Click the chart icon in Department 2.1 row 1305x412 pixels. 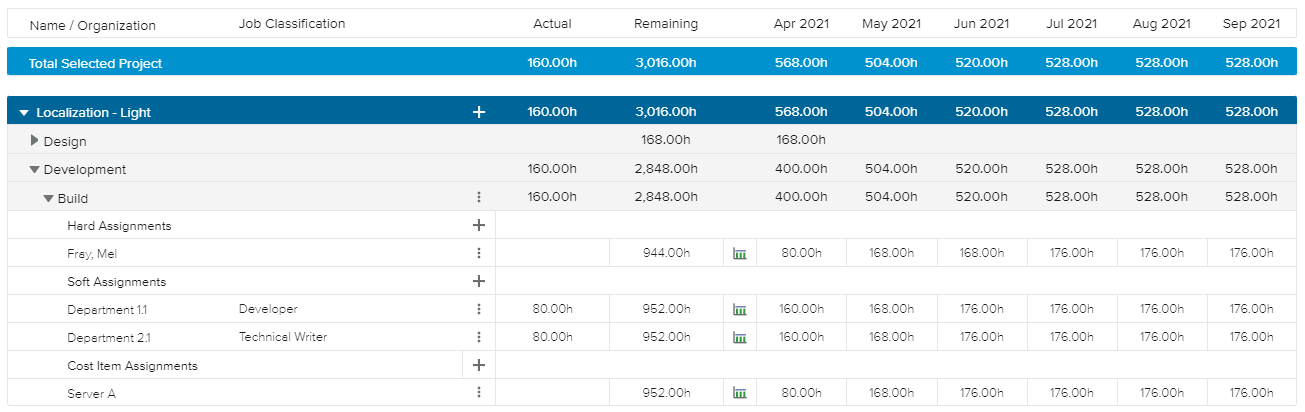(740, 338)
